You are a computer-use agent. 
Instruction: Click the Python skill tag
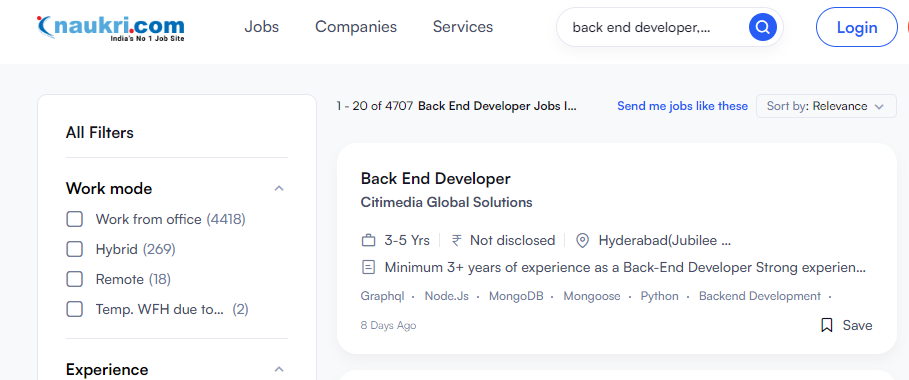[x=659, y=296]
